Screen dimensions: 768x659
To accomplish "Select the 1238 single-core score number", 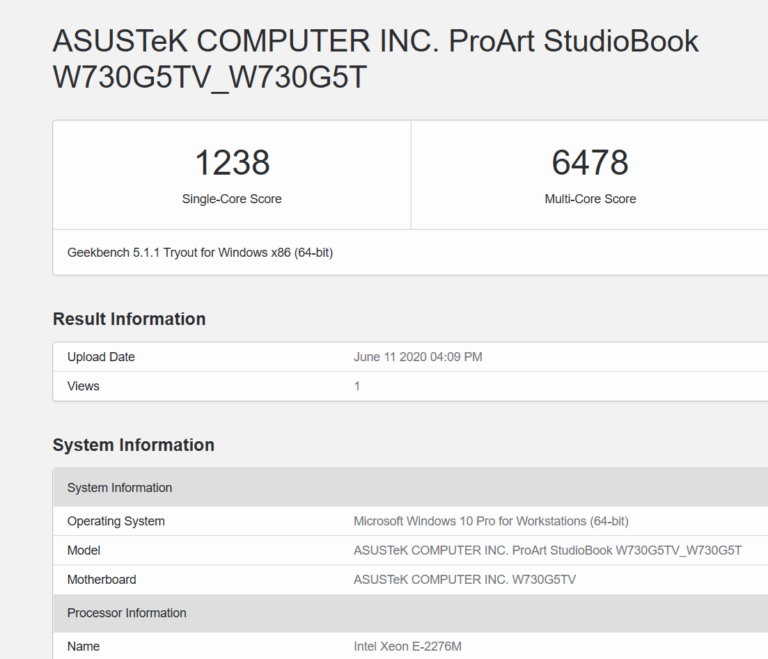I will click(x=232, y=162).
